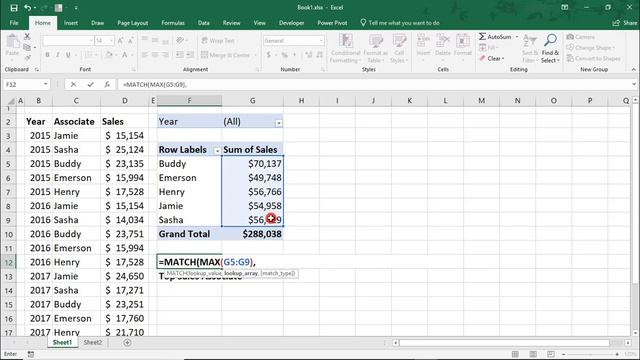Screen dimensions: 640x360
Task: Open the File tab
Action: [14, 23]
